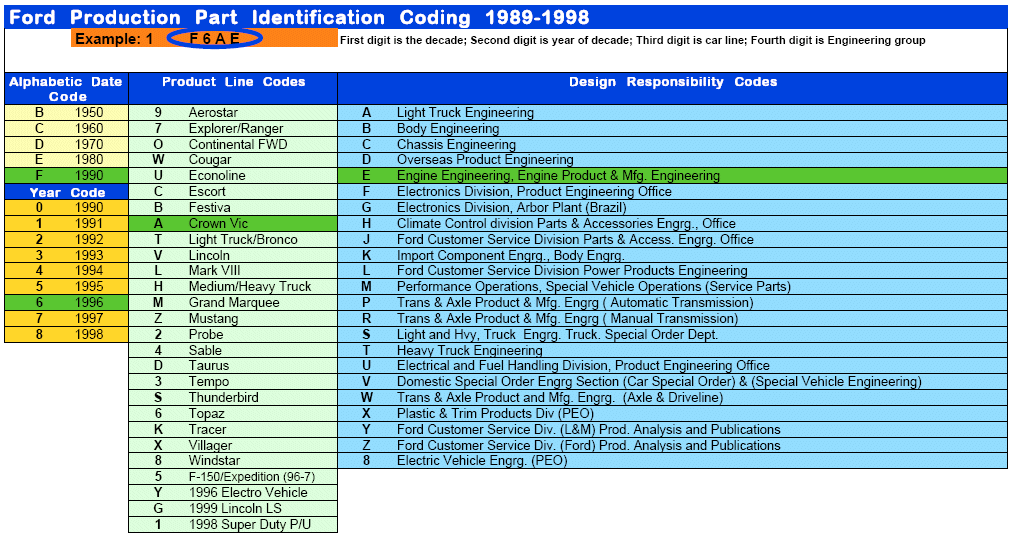The image size is (1018, 535).
Task: Click the 'Mark VIII' entry
Action: [x=233, y=271]
